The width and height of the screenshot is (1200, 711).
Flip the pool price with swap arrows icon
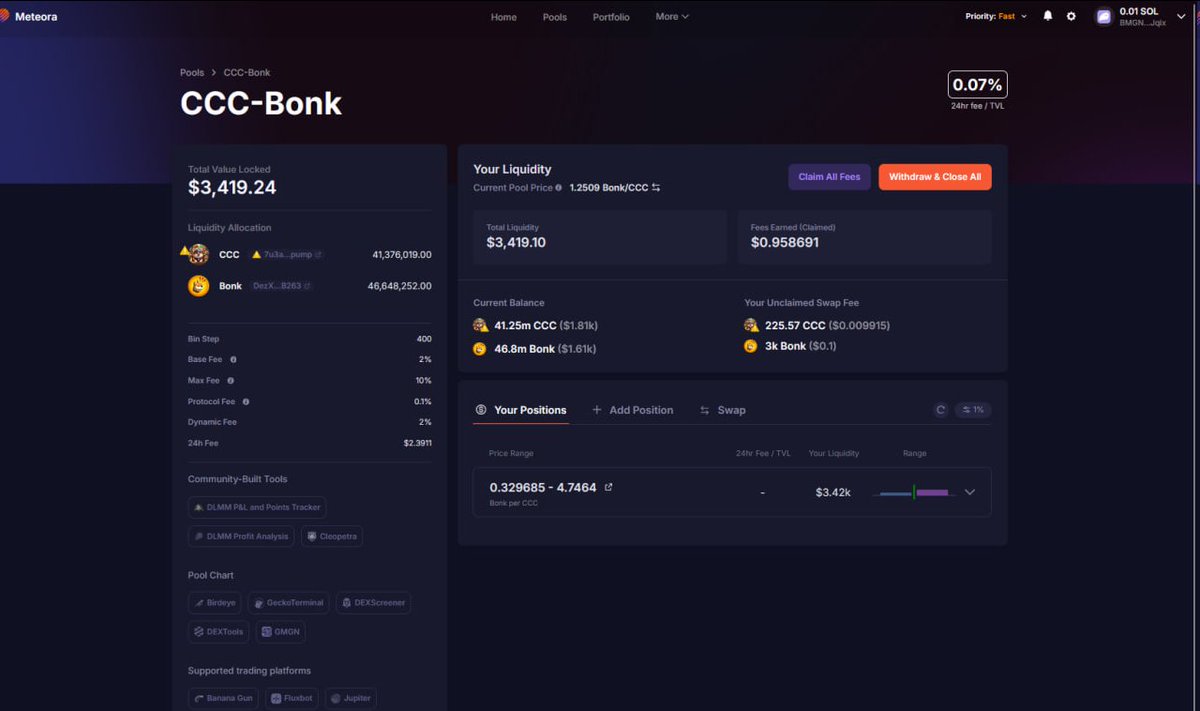656,187
